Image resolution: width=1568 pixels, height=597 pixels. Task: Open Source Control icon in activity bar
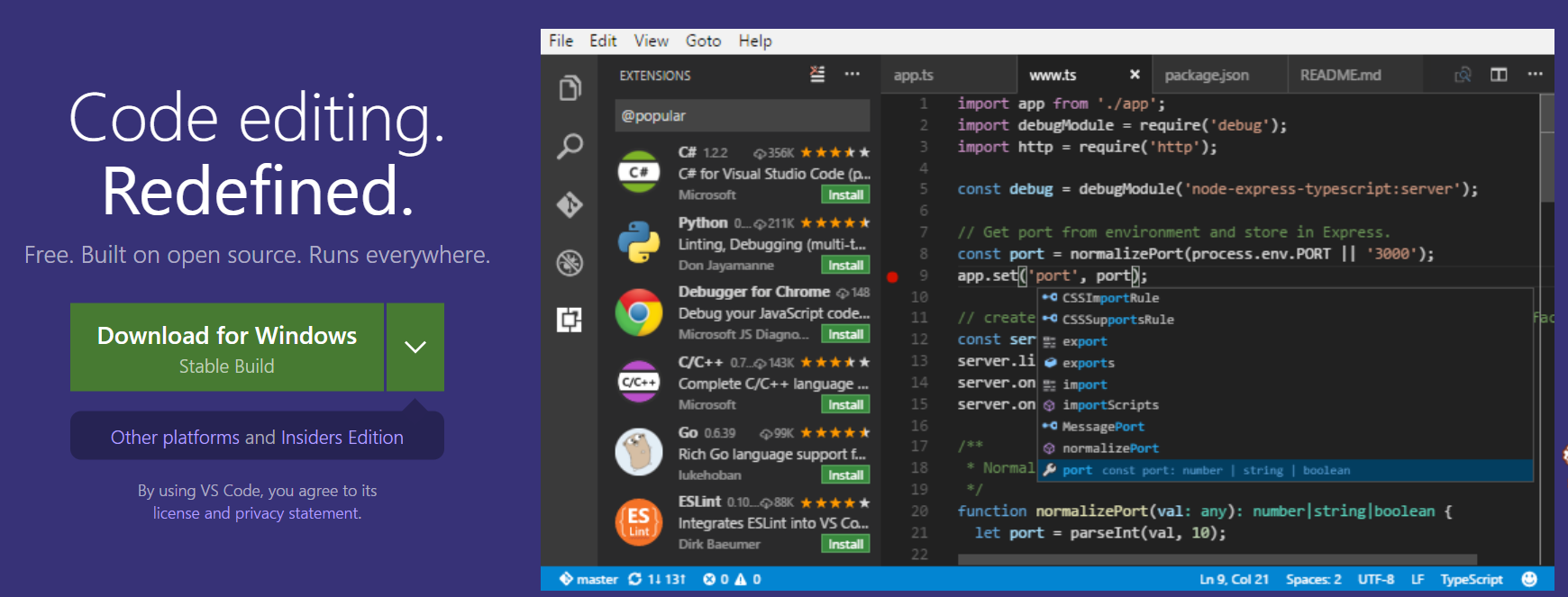pos(570,204)
